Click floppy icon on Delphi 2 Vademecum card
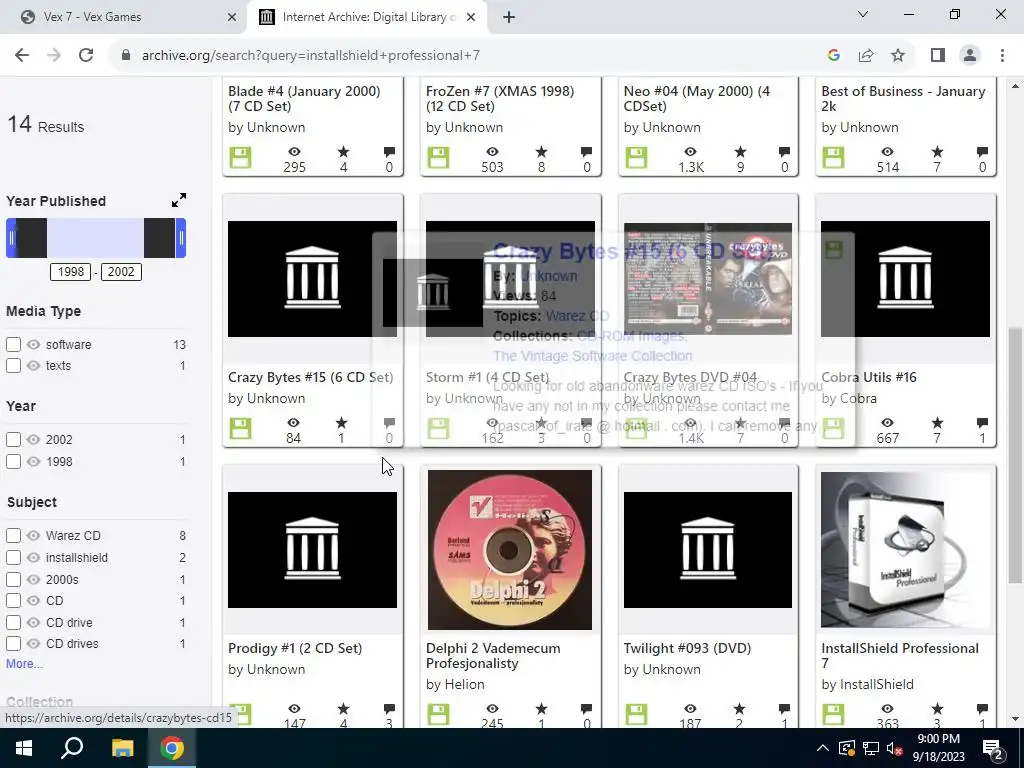This screenshot has height=768, width=1024. coord(438,714)
